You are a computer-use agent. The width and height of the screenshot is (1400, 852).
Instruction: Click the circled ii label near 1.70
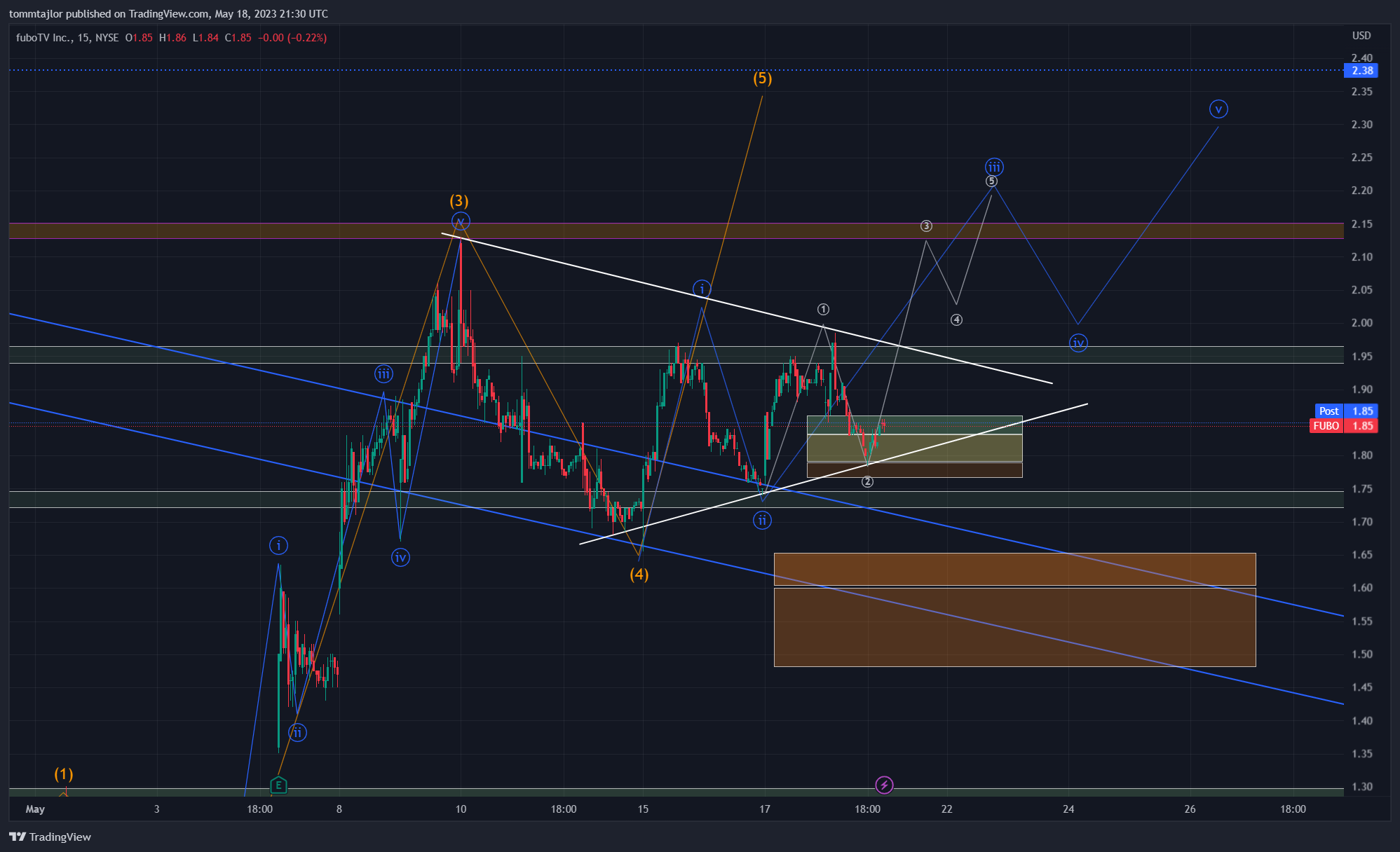coord(762,521)
